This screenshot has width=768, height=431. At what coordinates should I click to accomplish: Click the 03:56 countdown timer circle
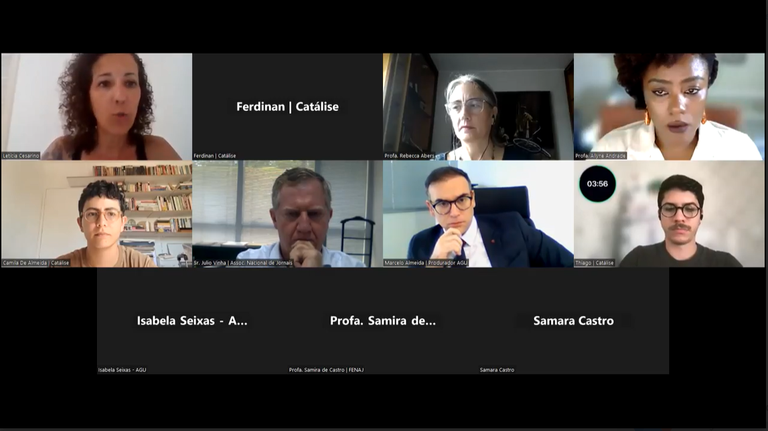597,184
